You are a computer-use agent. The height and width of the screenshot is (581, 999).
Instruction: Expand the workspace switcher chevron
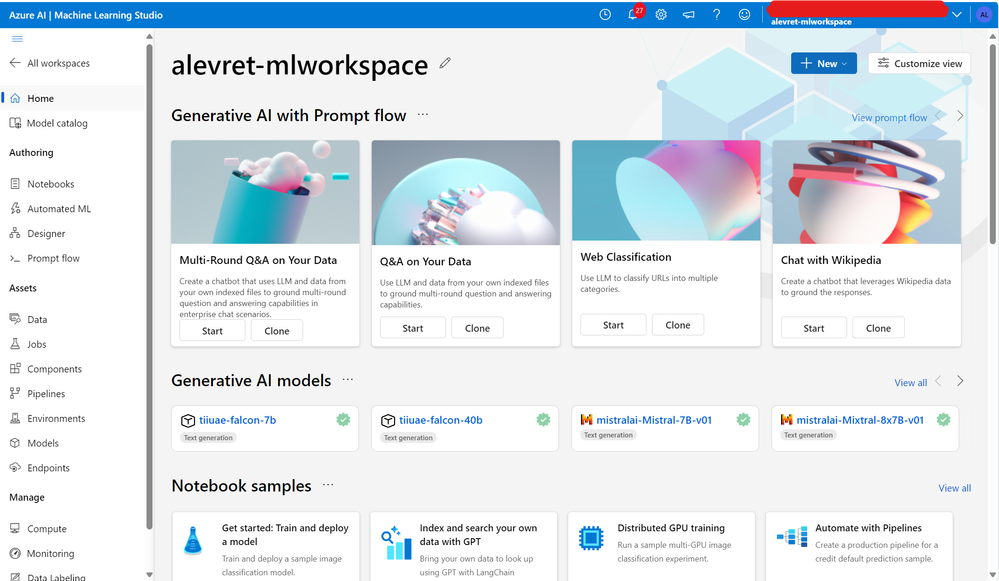point(956,15)
